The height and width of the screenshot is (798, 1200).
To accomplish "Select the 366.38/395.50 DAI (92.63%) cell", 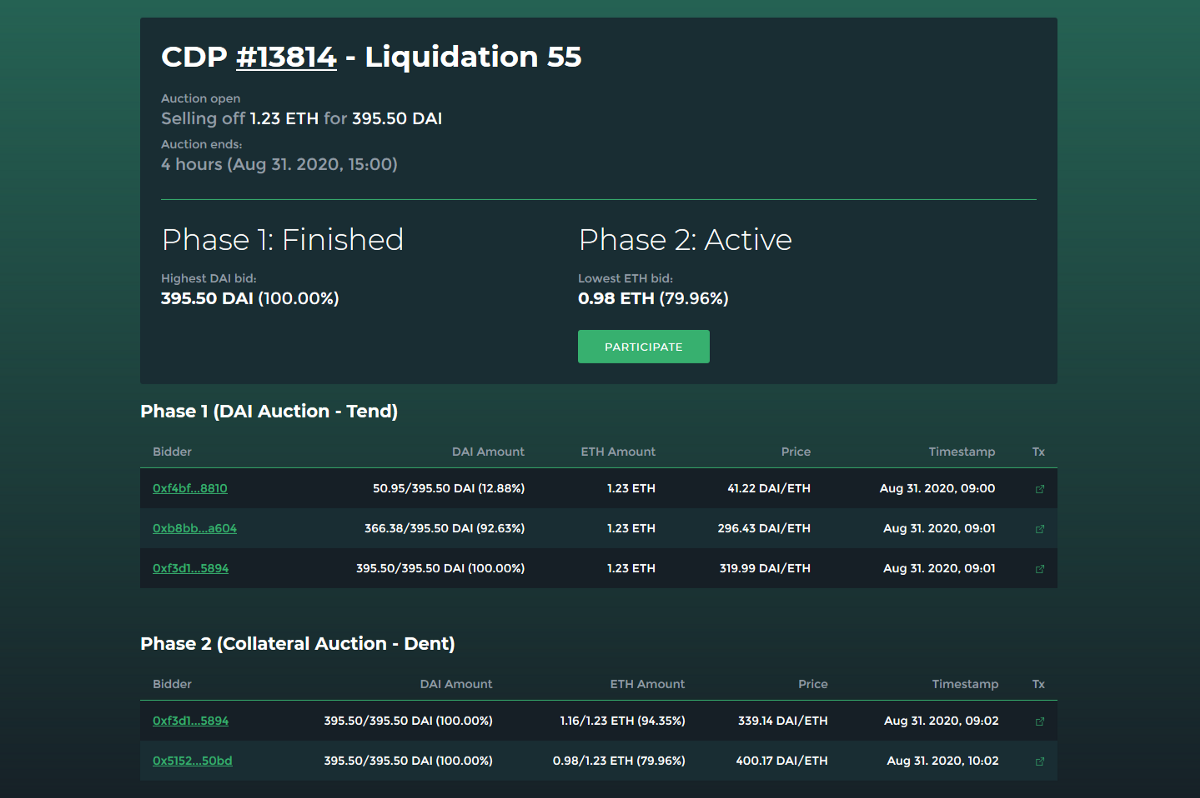I will (444, 528).
